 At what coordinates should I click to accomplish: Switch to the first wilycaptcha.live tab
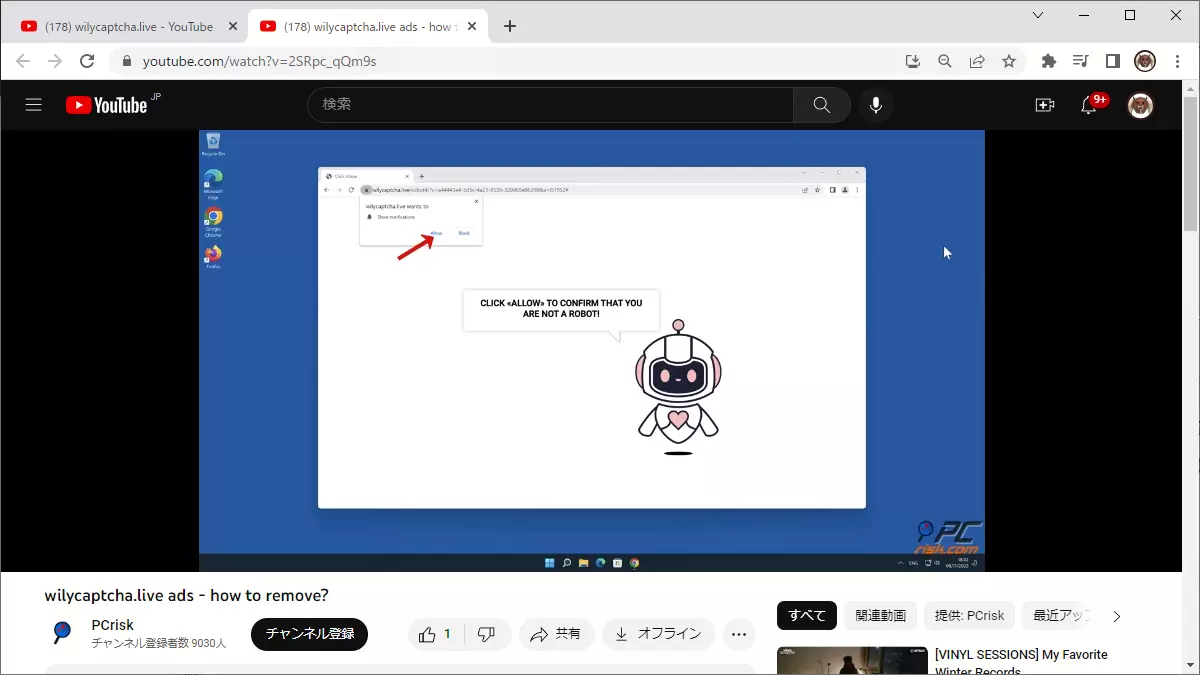click(120, 27)
